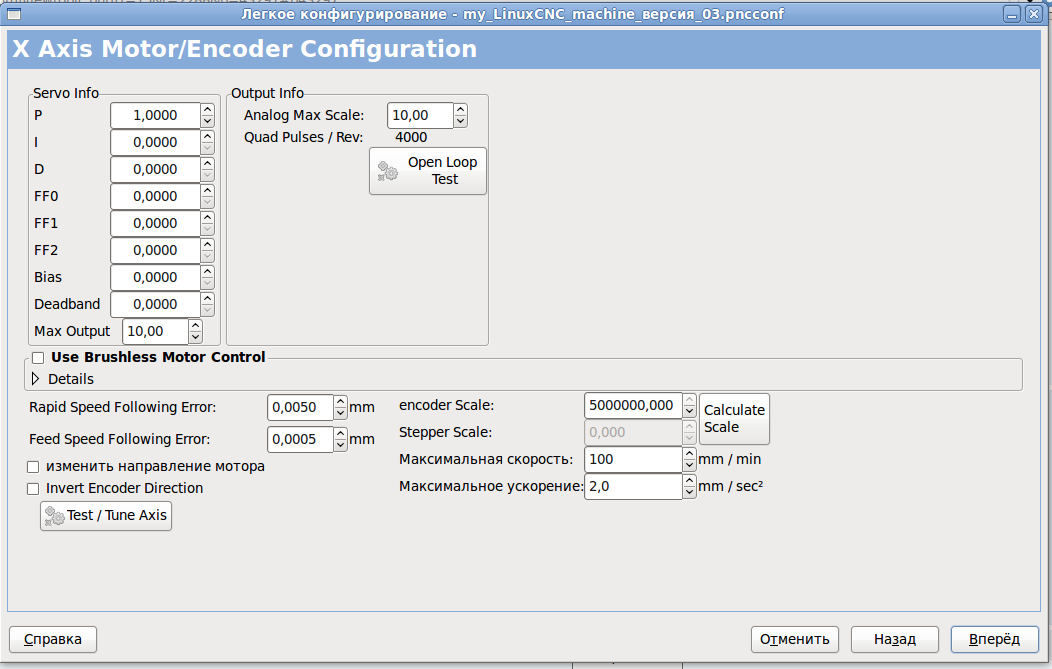
Task: Click gears icon on Test / Tune Axis
Action: [54, 515]
